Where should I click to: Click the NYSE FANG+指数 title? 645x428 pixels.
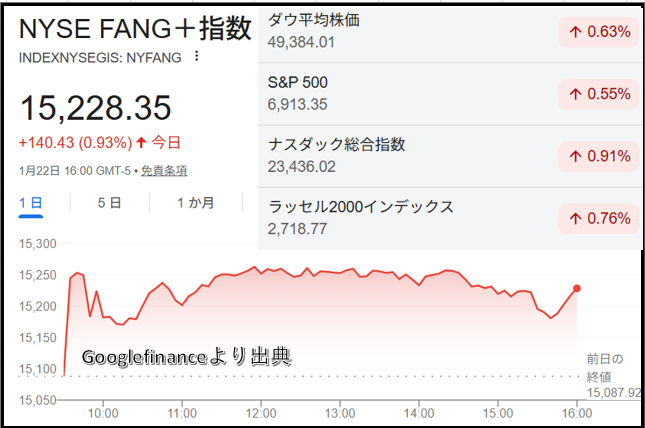[135, 27]
